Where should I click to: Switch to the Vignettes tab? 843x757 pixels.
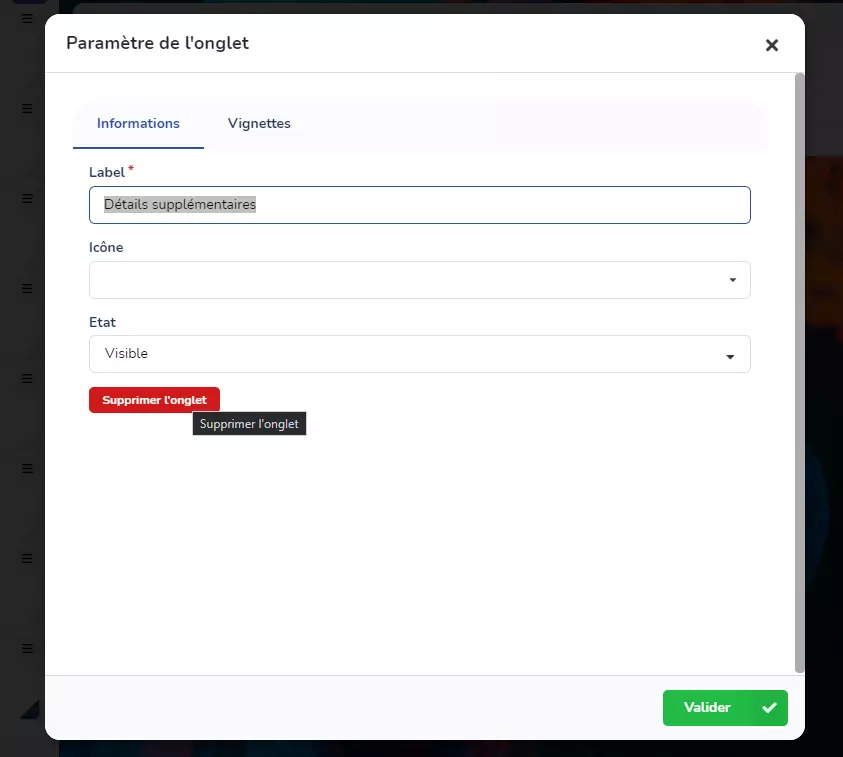coord(259,124)
